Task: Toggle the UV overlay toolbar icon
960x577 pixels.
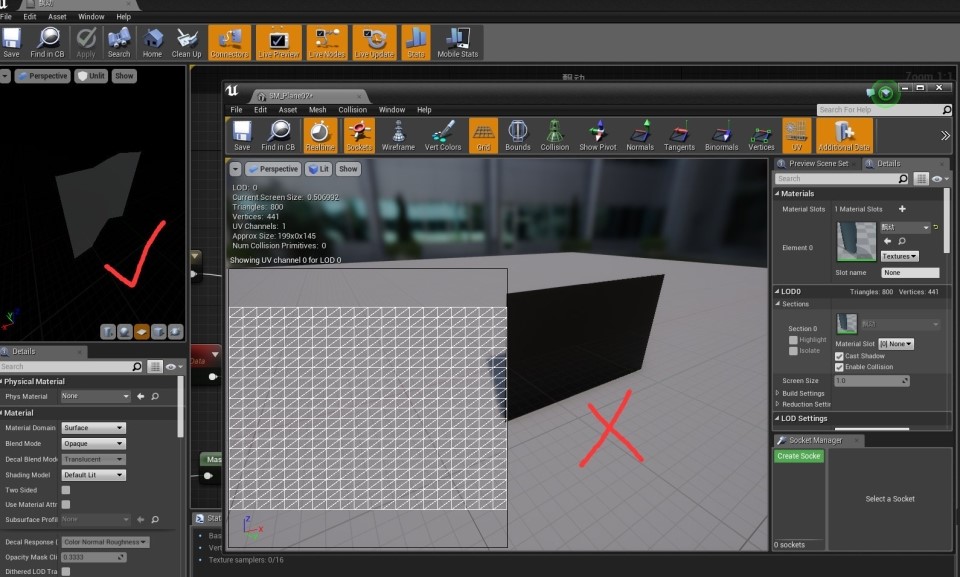Action: coord(797,135)
